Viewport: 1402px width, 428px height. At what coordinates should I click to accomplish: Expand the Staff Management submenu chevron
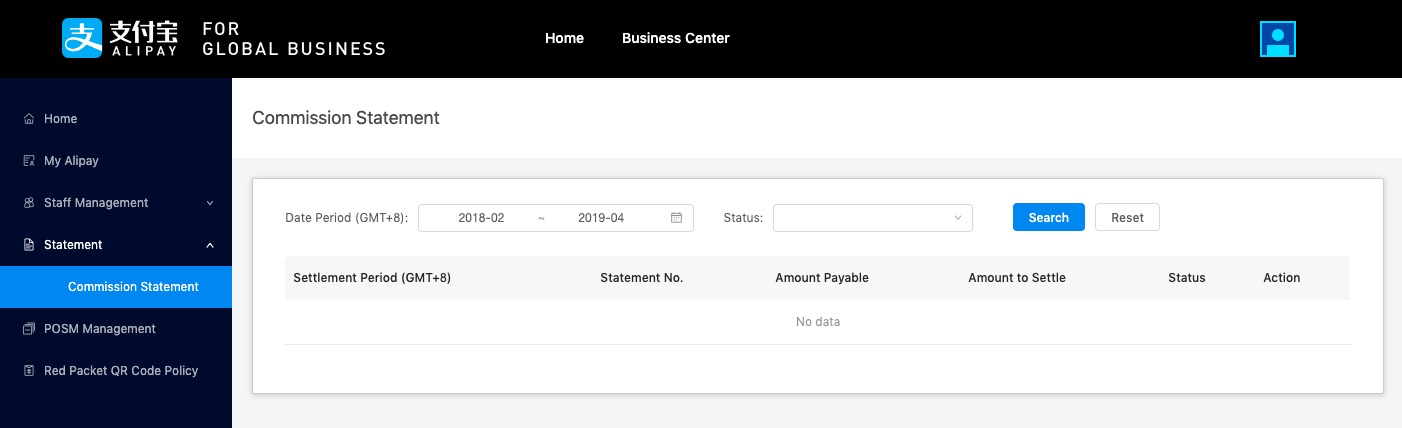pyautogui.click(x=210, y=203)
